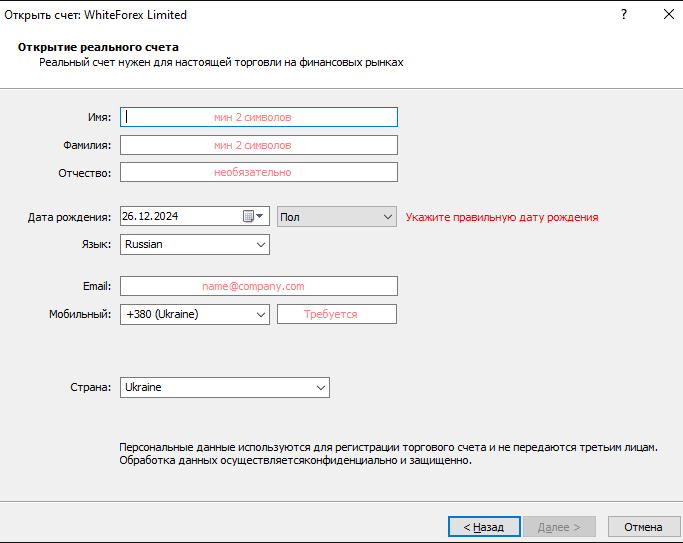The width and height of the screenshot is (683, 543).
Task: Click the Дата рождения label
Action: 69,217
